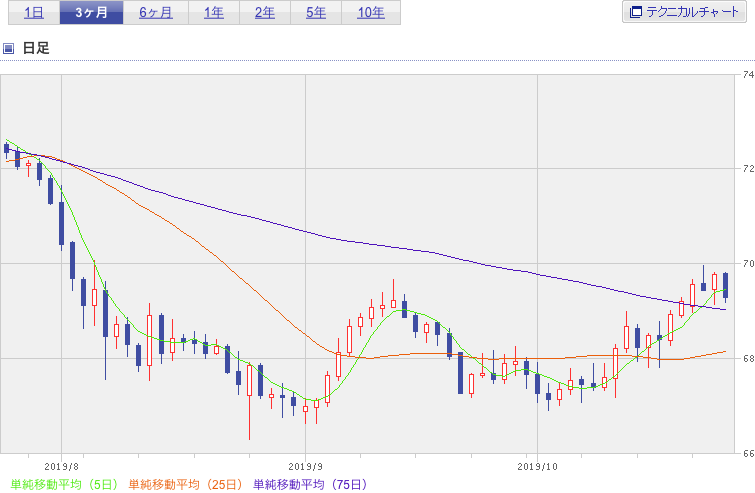
Task: Click the 単純移動平均（25日） legend label
Action: point(185,484)
